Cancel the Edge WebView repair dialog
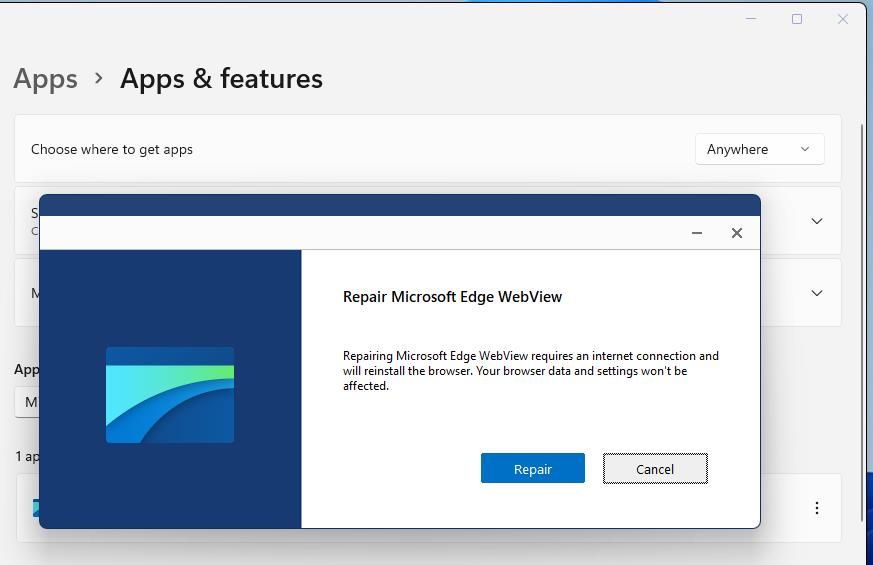Screen dimensions: 873x565 (655, 469)
